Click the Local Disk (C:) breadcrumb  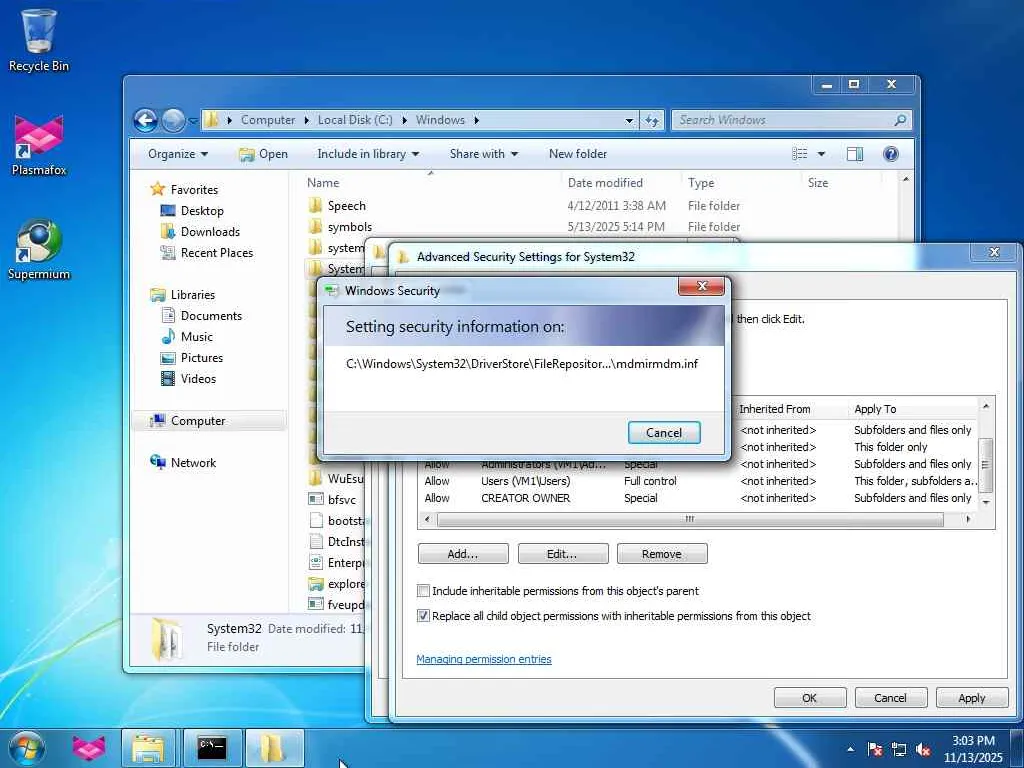click(x=355, y=120)
